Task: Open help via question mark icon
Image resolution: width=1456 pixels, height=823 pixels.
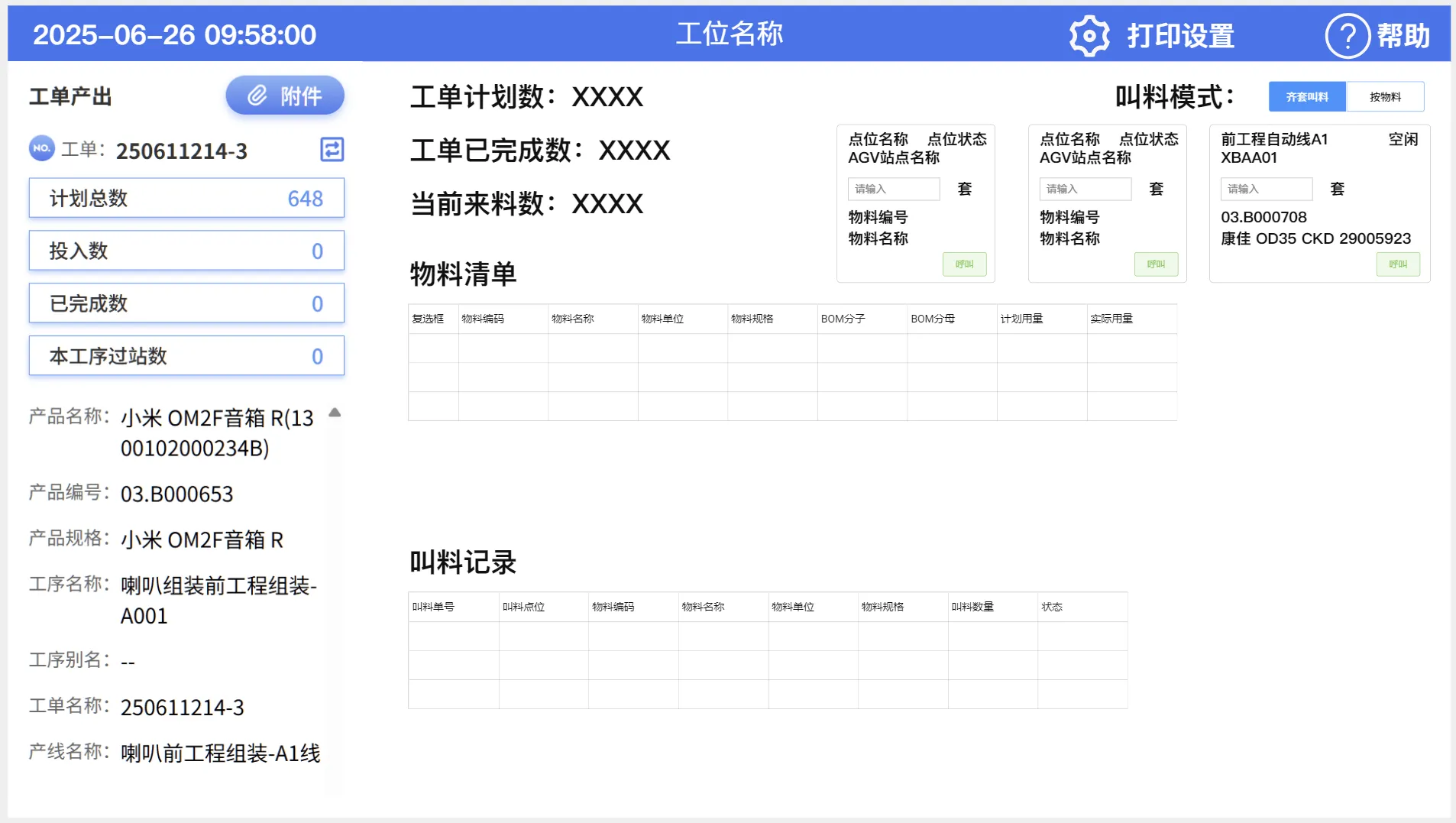Action: pyautogui.click(x=1347, y=35)
